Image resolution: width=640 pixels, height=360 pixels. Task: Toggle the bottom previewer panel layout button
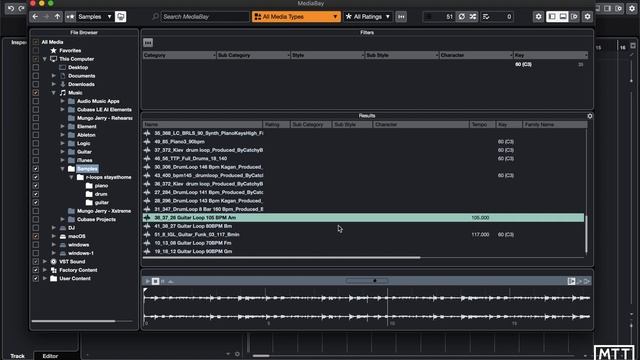click(x=563, y=17)
